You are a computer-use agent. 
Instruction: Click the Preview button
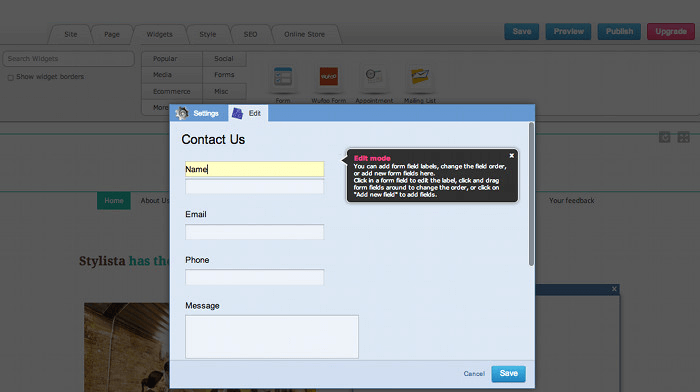(x=568, y=31)
